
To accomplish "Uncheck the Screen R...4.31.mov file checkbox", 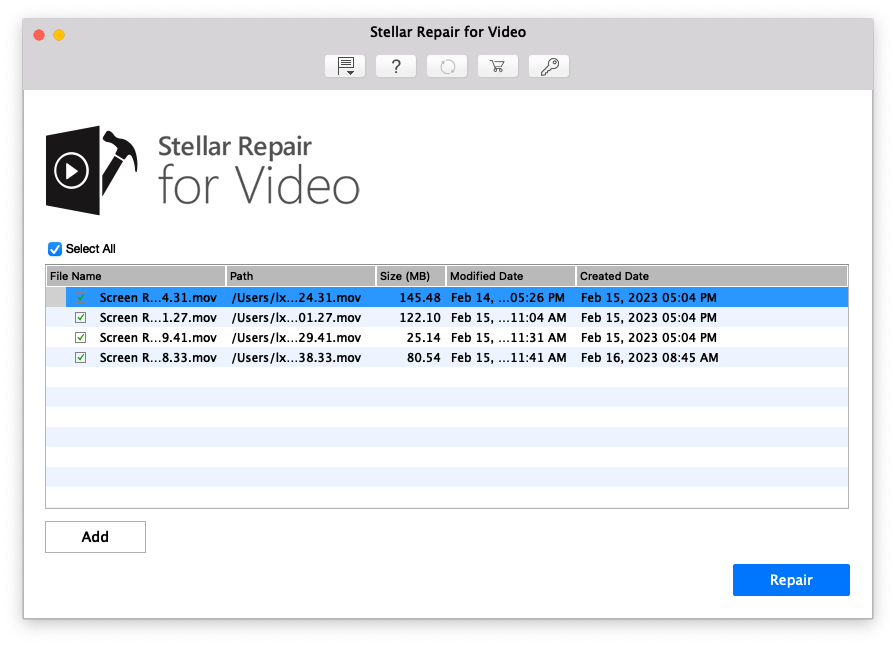I will [81, 297].
